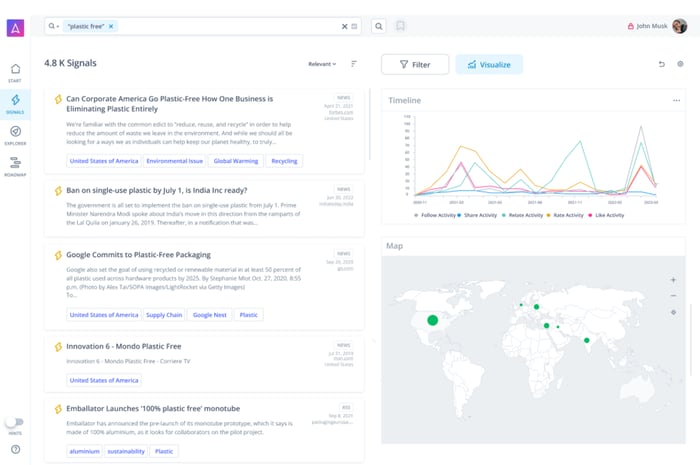The width and height of the screenshot is (700, 465).
Task: Click the Filter button
Action: tap(414, 64)
